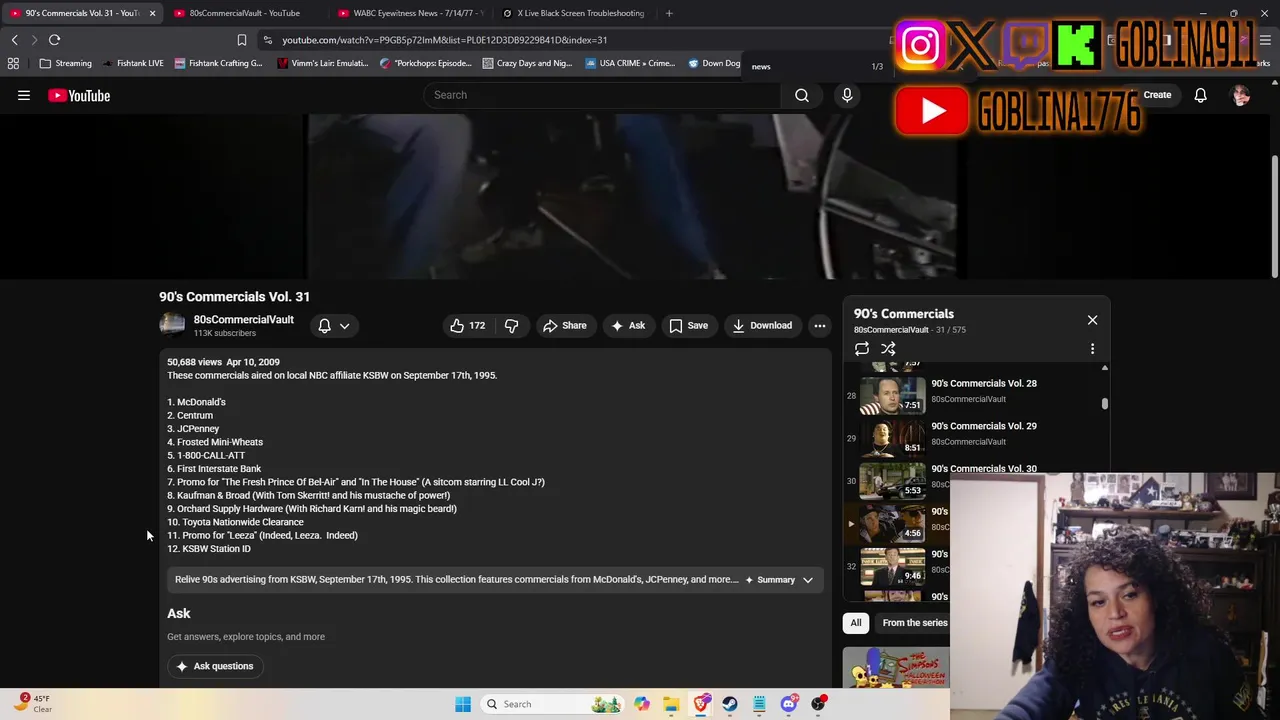Open OBS Studio from the taskbar
The image size is (1280, 720).
tap(819, 704)
